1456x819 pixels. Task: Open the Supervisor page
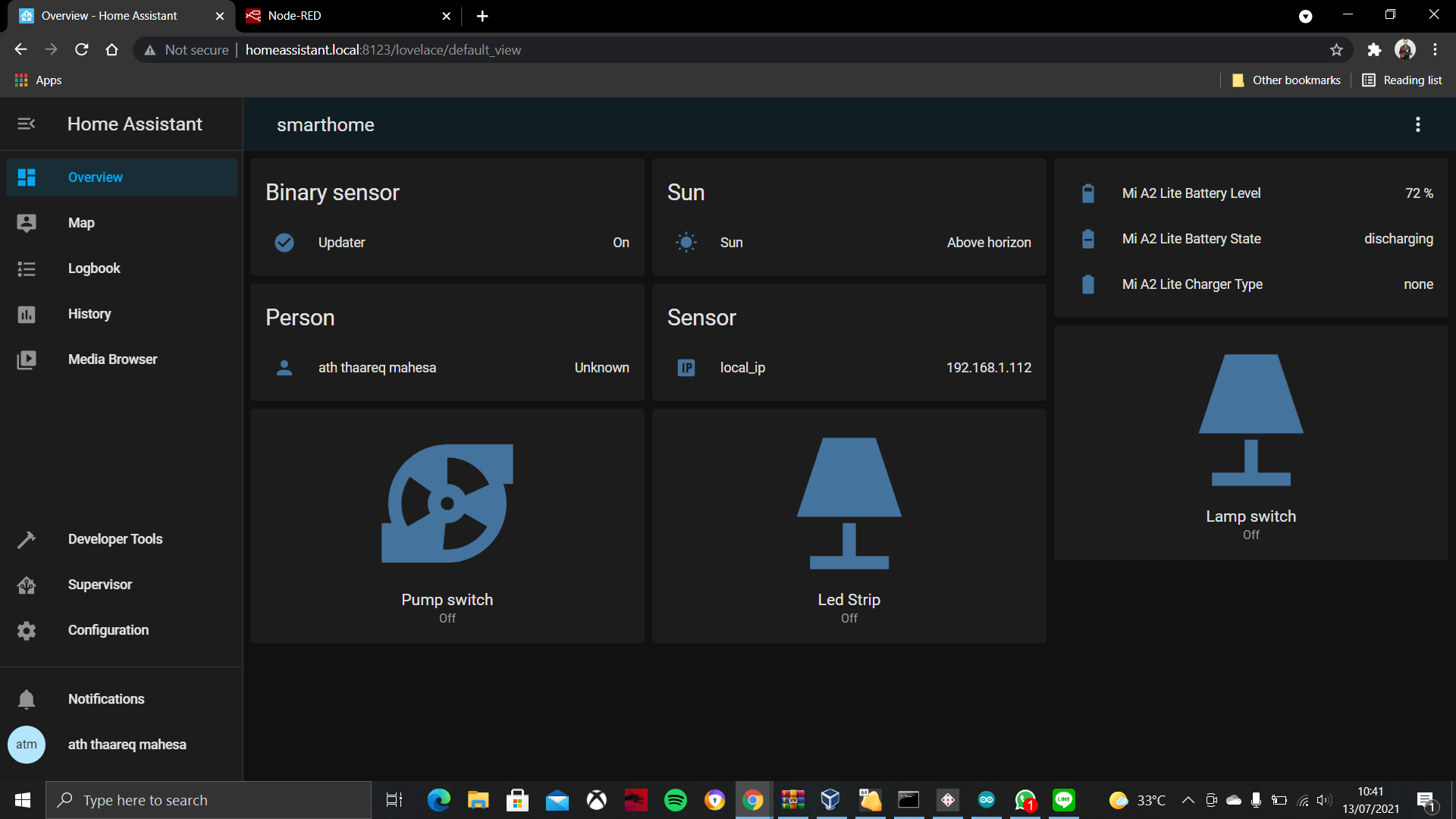121,585
